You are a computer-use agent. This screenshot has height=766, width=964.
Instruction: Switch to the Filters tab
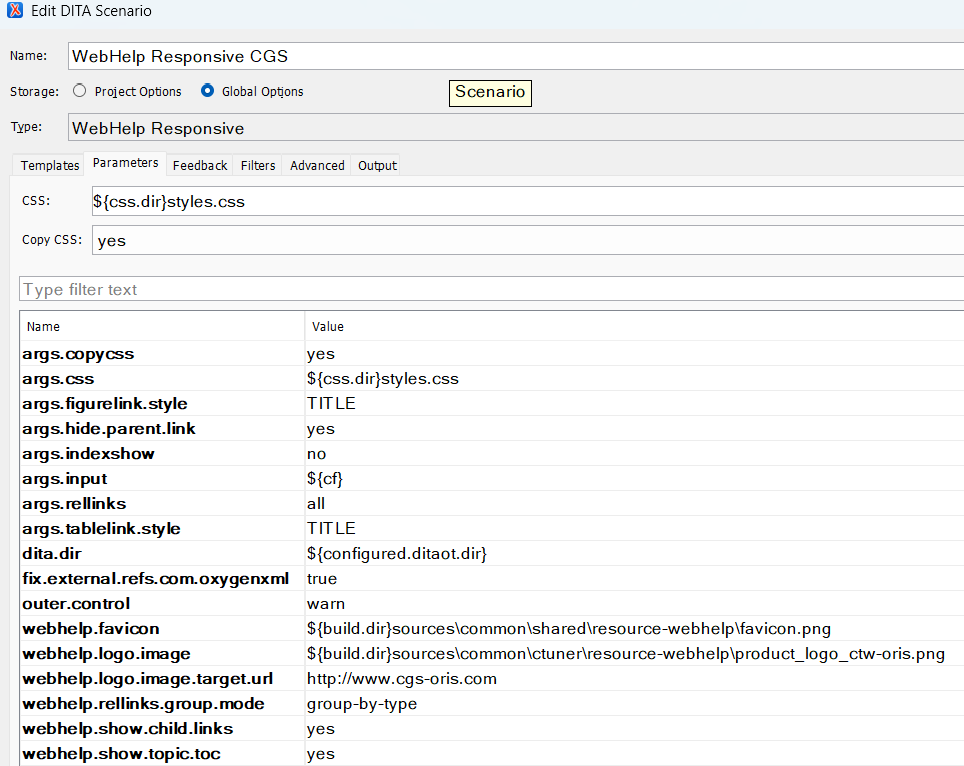(258, 165)
